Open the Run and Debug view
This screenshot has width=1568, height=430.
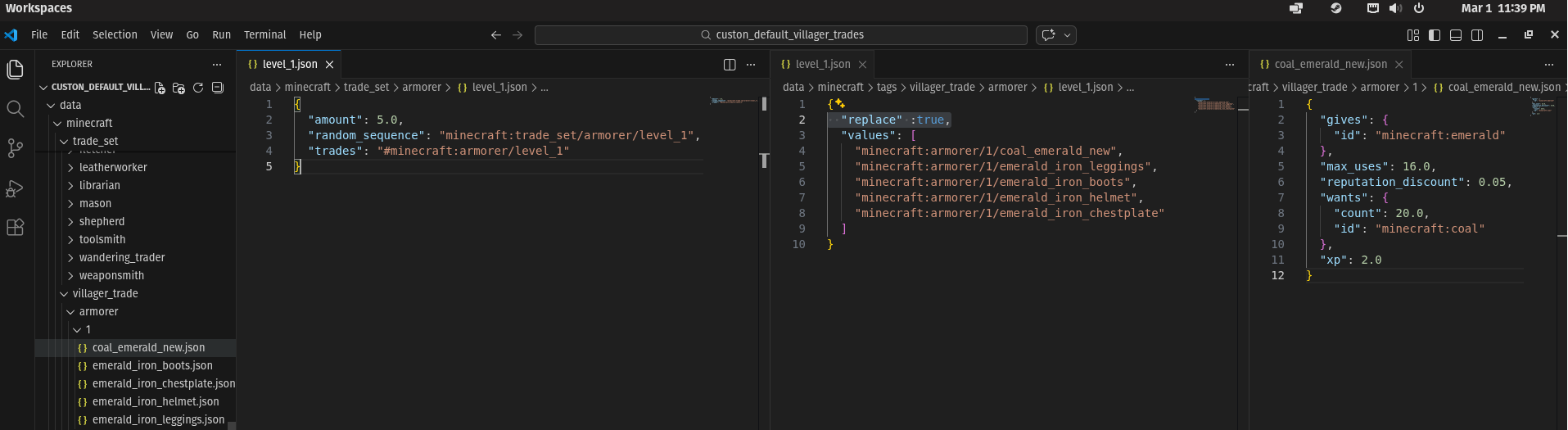click(15, 188)
